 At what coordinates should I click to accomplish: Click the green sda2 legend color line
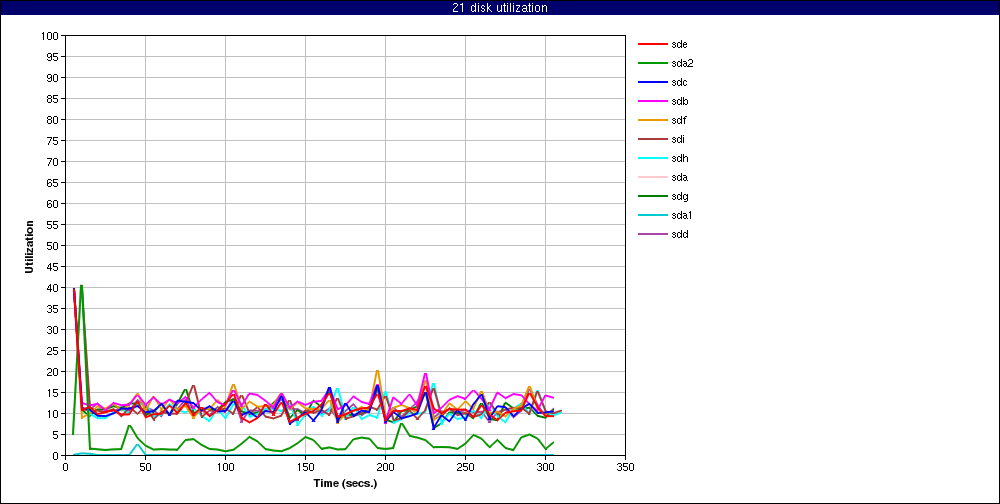[652, 63]
